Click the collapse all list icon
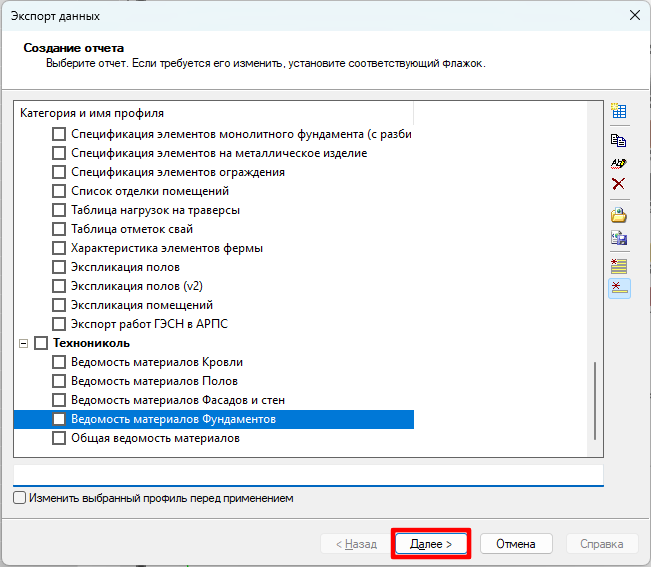 pyautogui.click(x=618, y=288)
